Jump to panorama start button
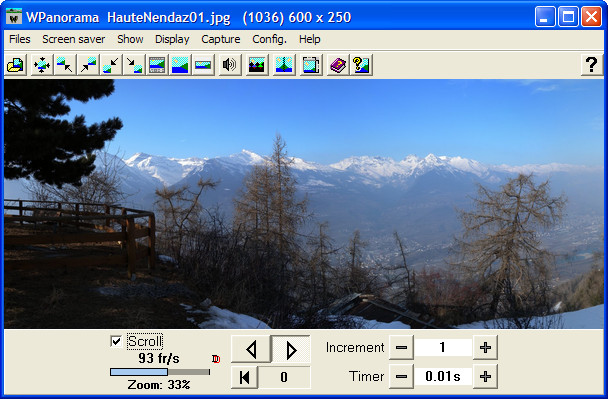 point(245,377)
